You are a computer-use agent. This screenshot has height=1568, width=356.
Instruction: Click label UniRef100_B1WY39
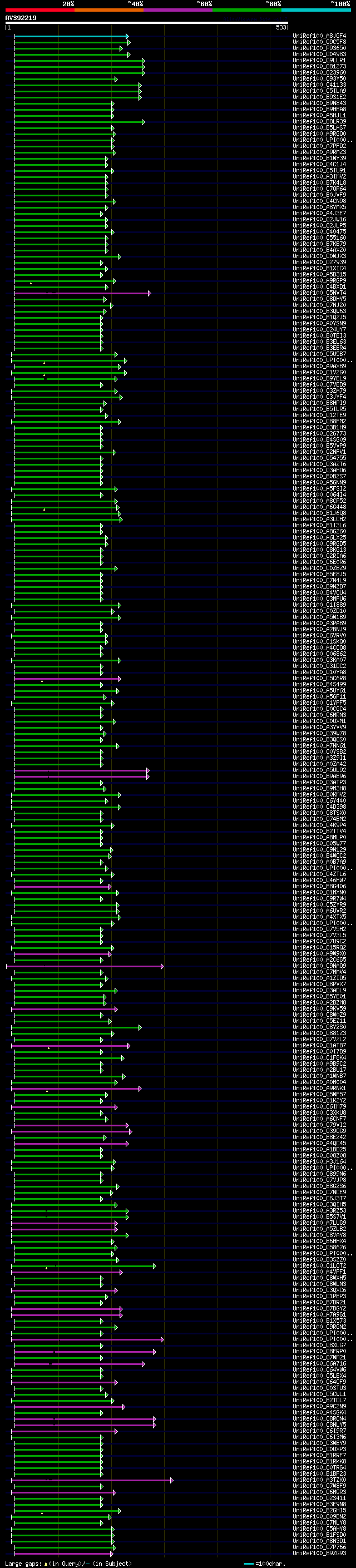(319, 159)
